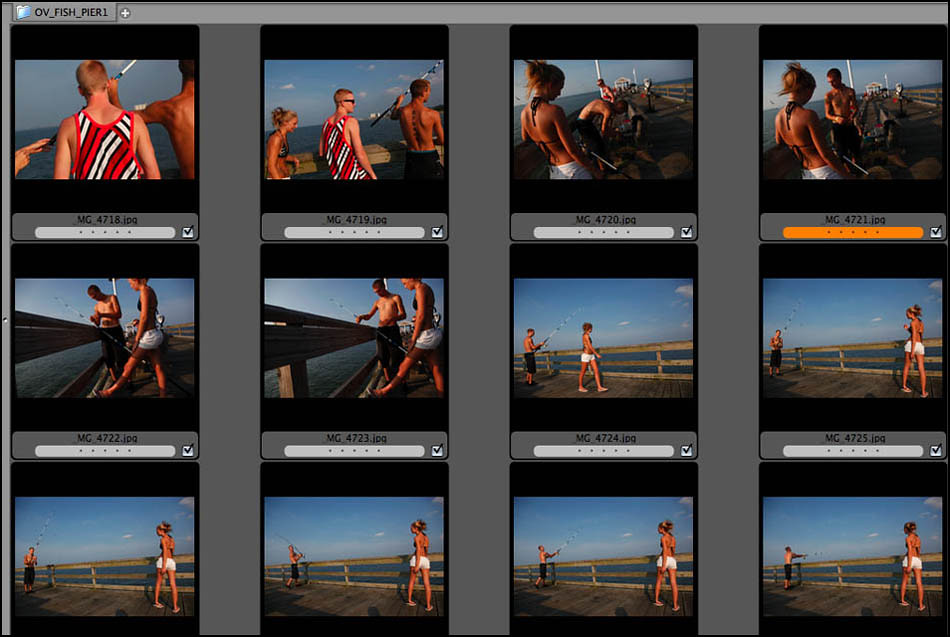Viewport: 950px width, 637px height.
Task: Click the rating bar for _MG_4724.jpg
Action: 603,451
